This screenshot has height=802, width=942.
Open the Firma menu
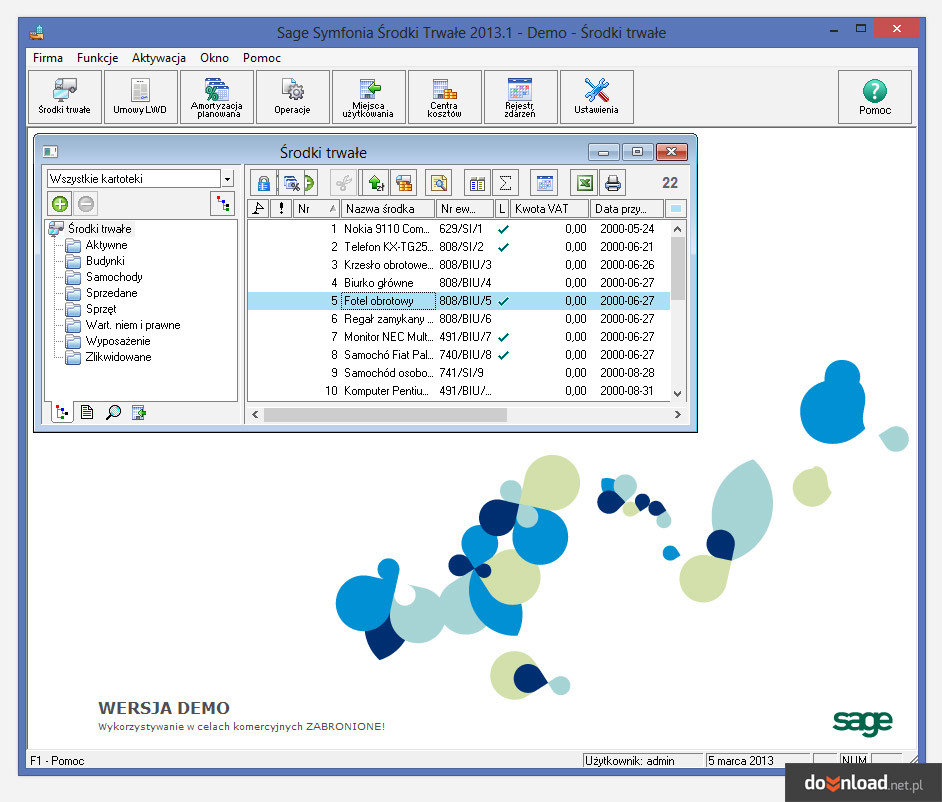click(47, 58)
